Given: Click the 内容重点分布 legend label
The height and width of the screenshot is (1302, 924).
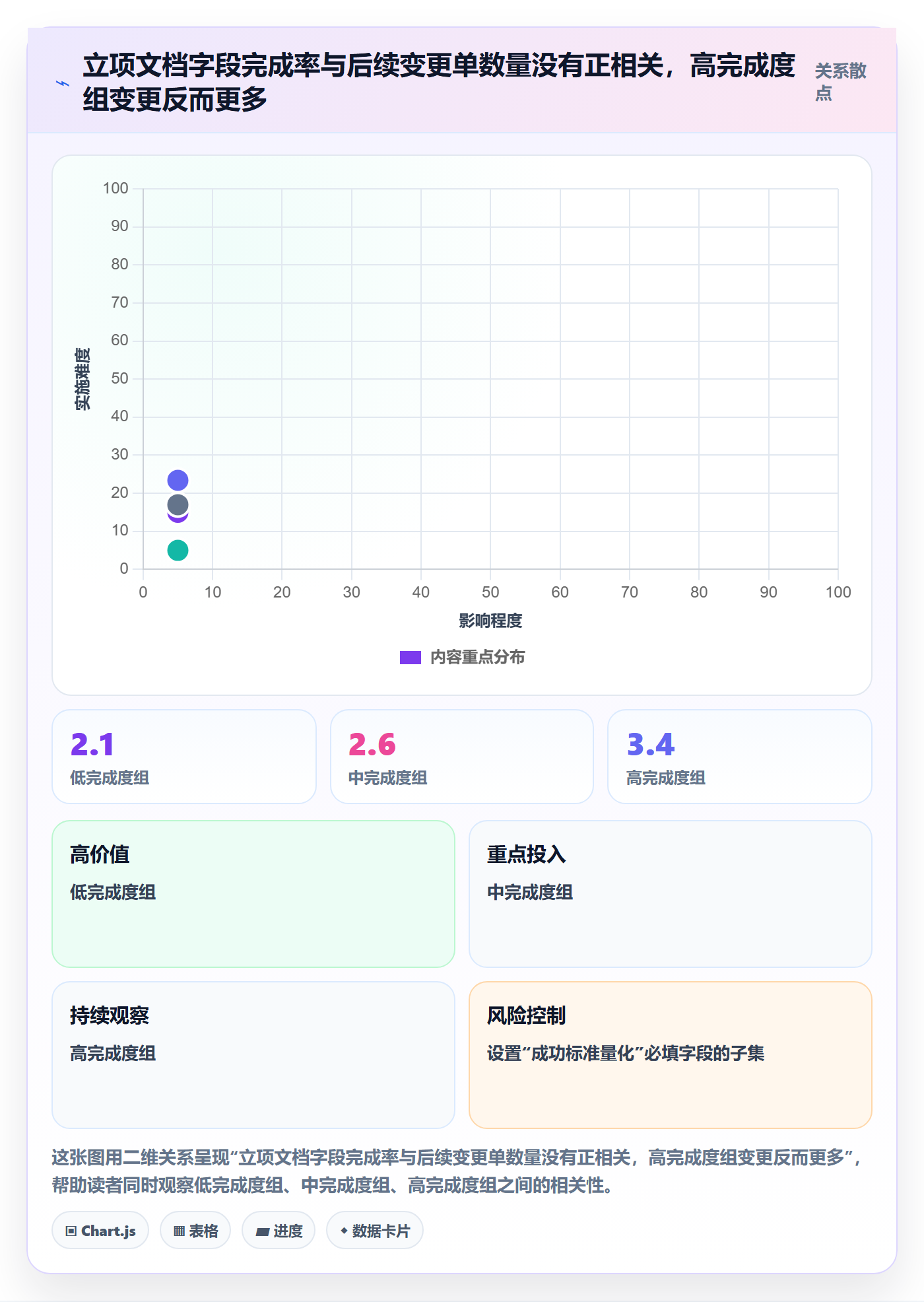Looking at the screenshot, I should (478, 658).
